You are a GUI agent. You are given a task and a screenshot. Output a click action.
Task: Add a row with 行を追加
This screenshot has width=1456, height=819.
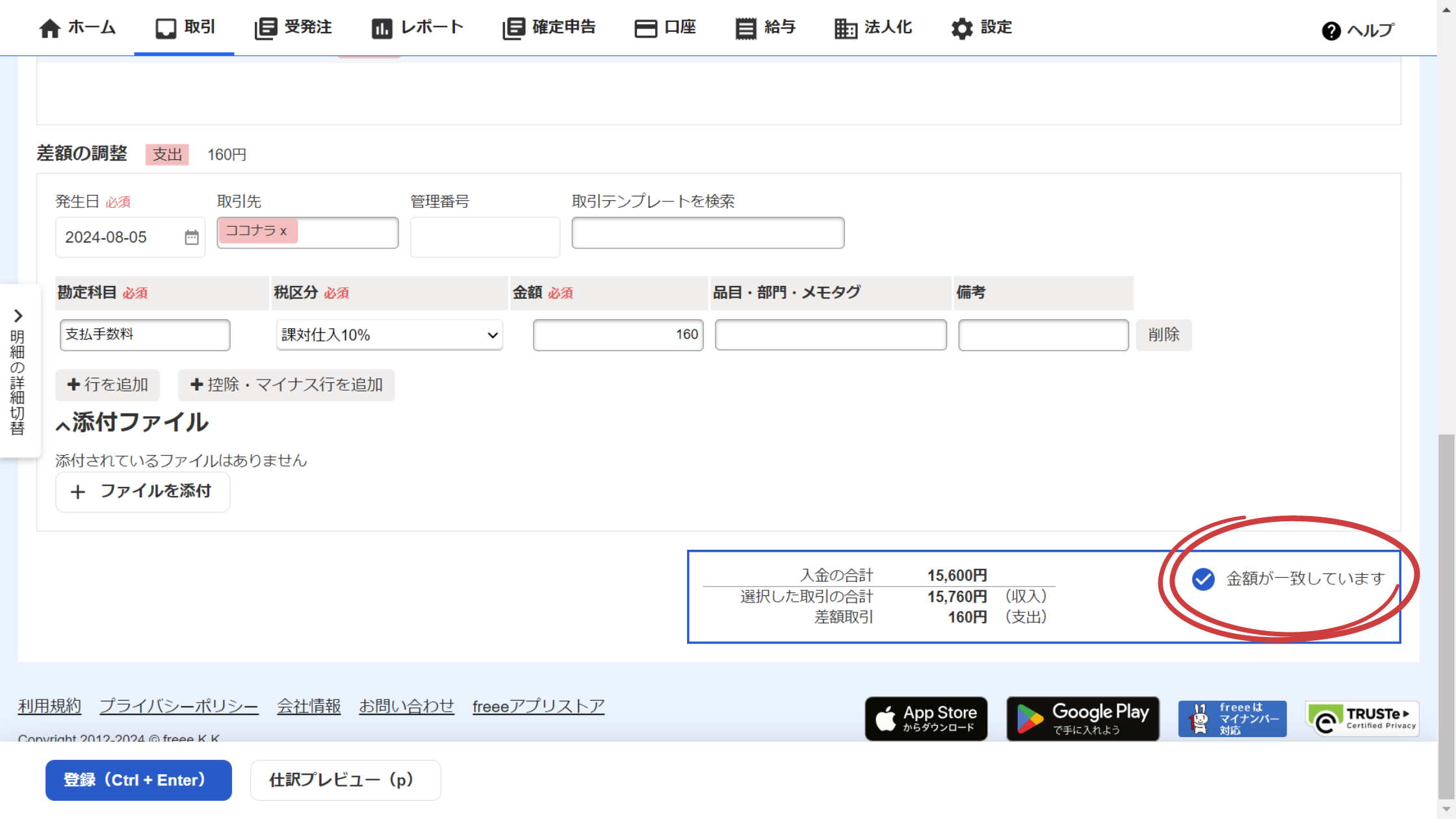108,385
